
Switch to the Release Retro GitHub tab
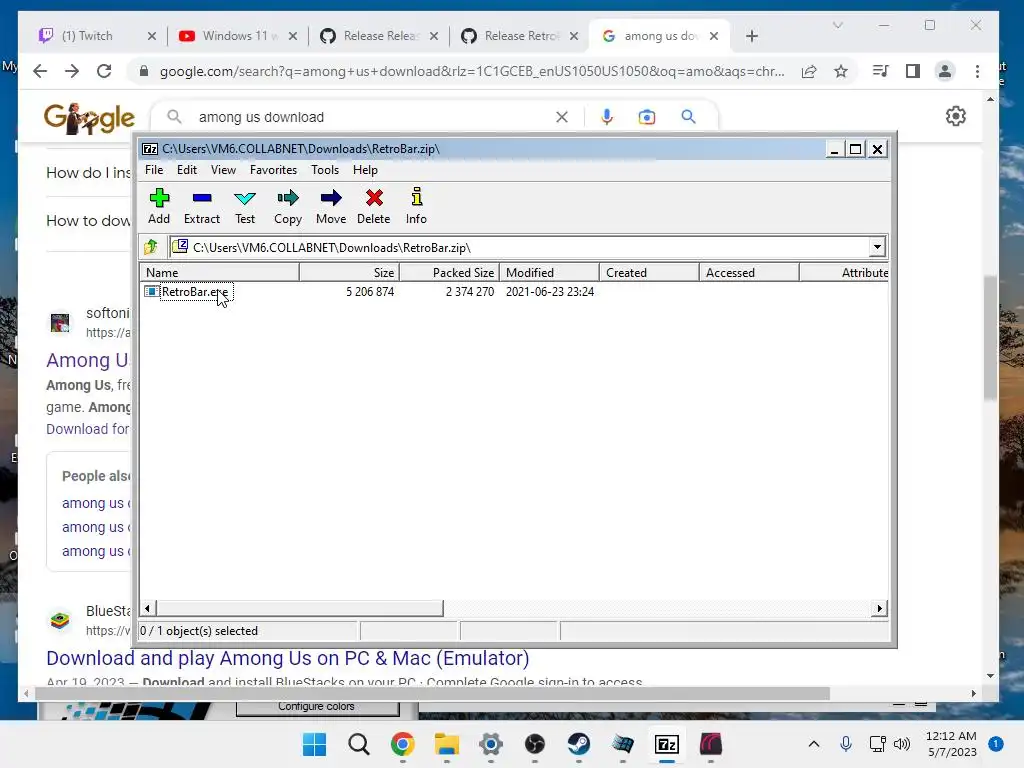pyautogui.click(x=521, y=36)
